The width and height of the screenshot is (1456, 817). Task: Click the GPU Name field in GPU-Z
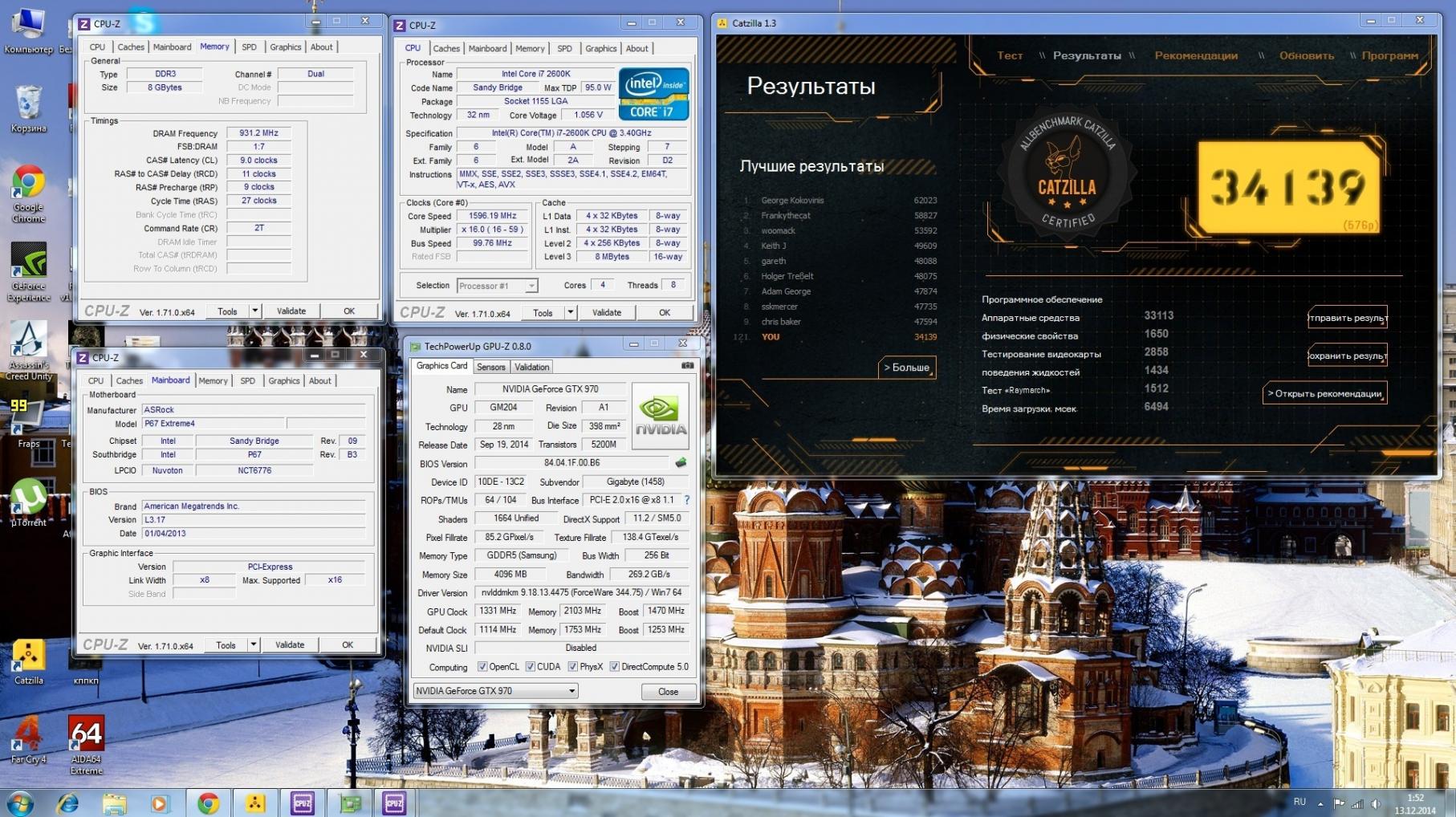point(550,389)
